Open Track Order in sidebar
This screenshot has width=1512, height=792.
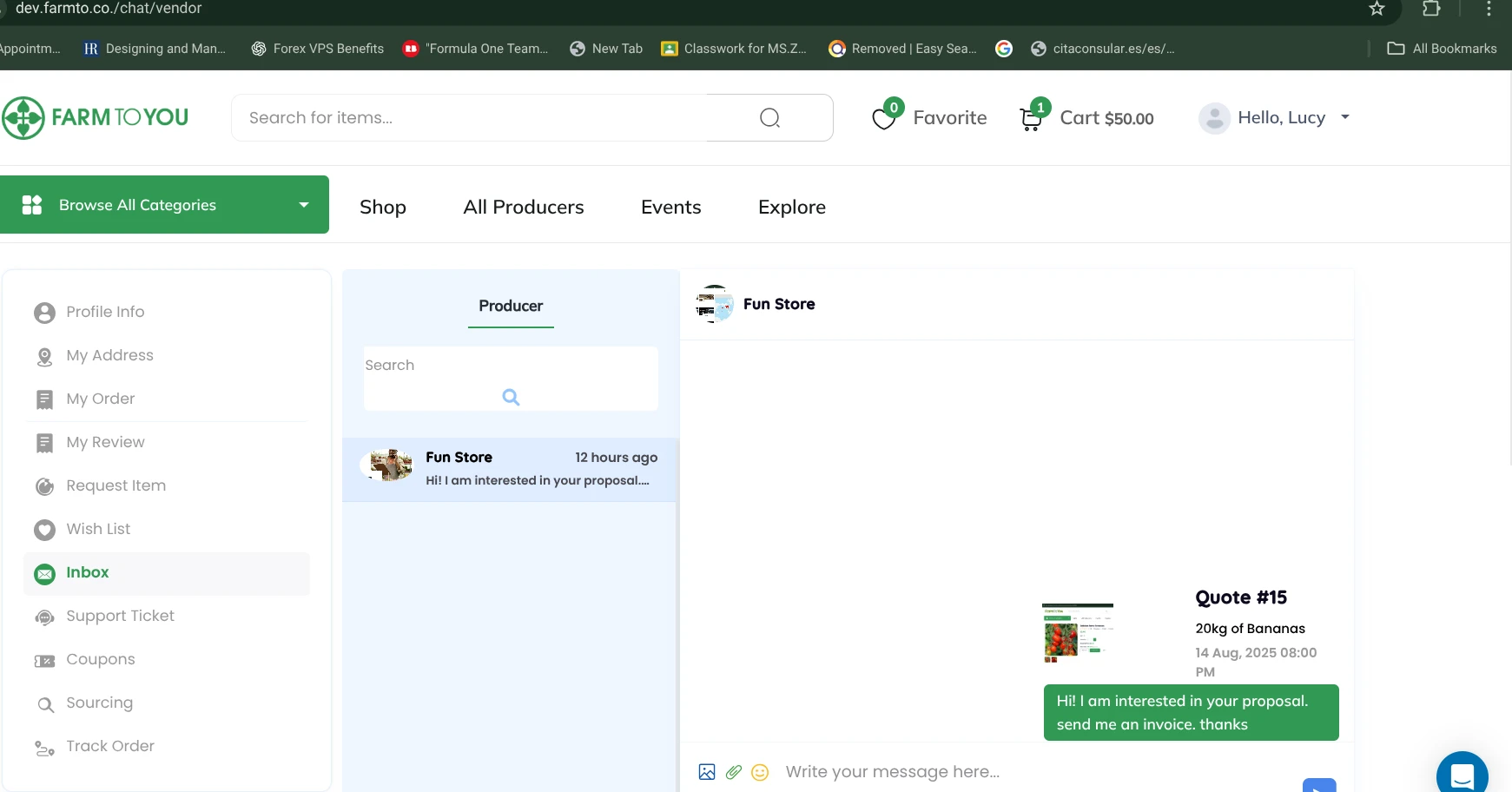[110, 746]
